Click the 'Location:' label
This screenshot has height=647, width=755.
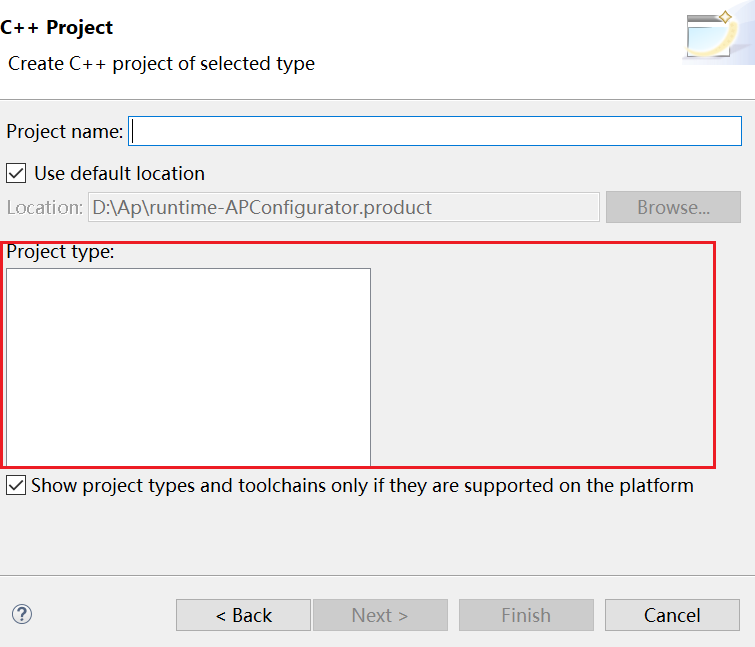click(44, 207)
